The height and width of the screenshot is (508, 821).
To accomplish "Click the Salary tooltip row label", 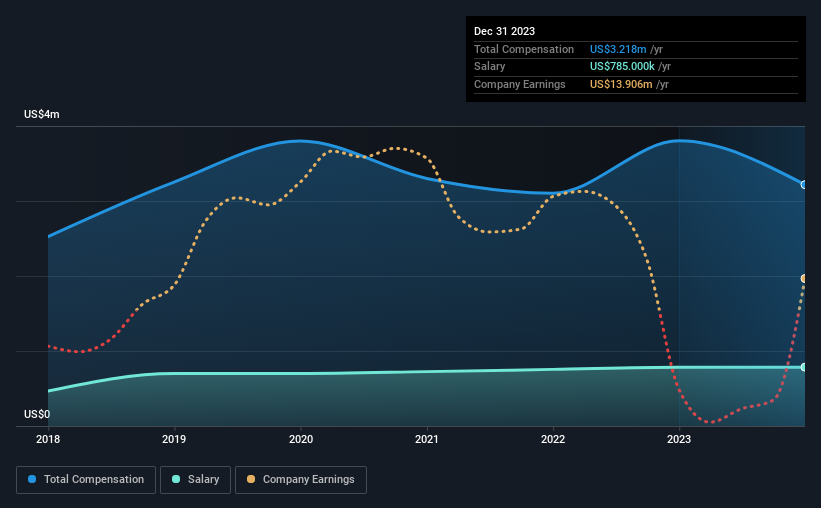I will coord(490,67).
